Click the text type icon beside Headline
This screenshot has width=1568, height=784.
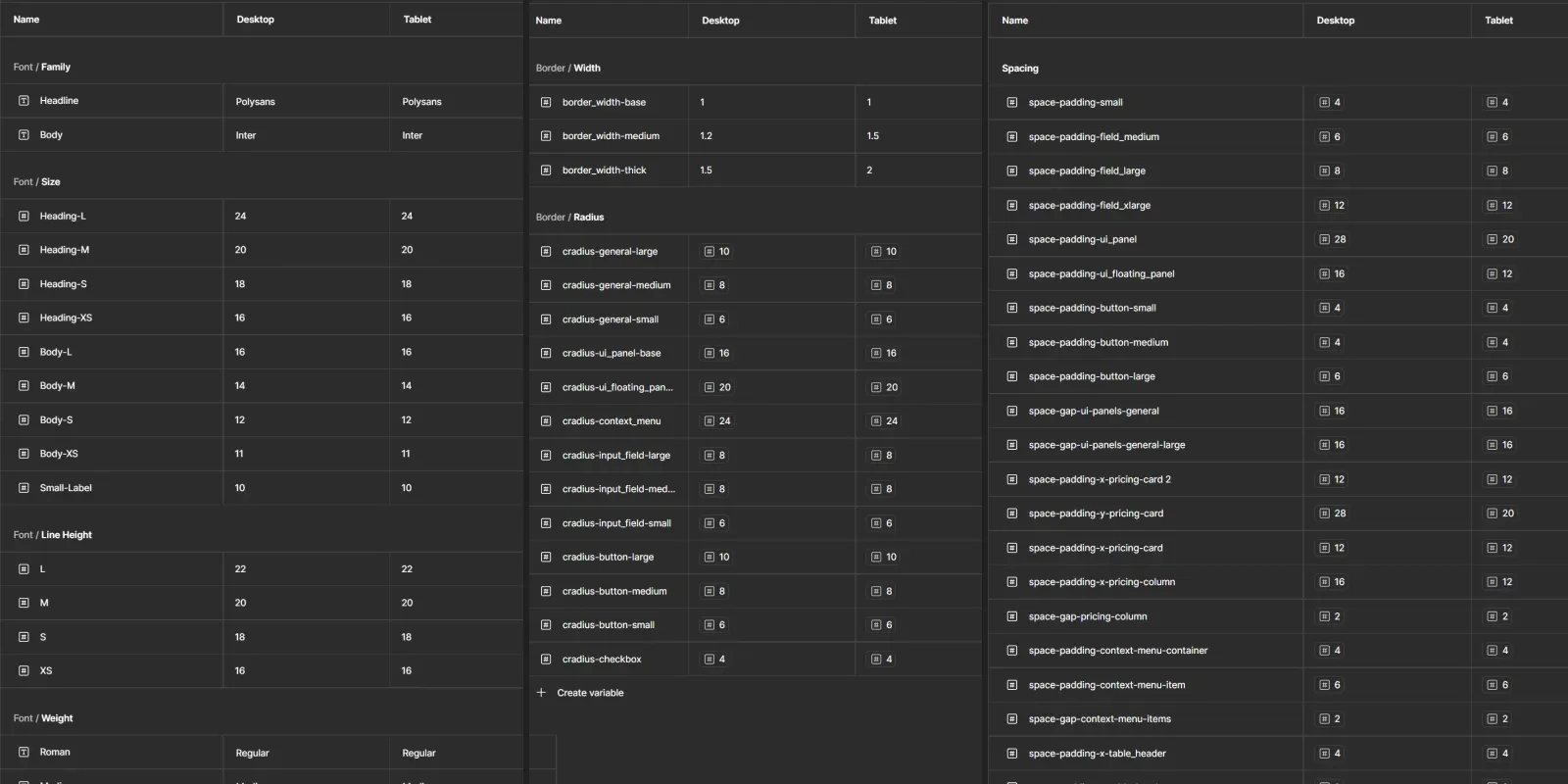[x=24, y=101]
